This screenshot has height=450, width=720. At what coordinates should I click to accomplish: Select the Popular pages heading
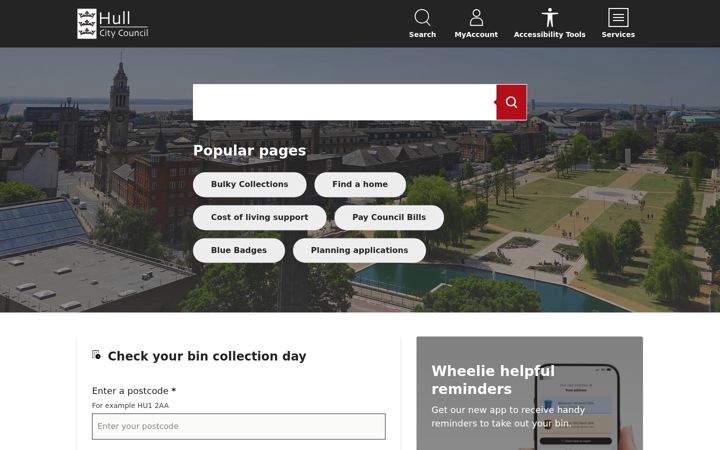[249, 151]
